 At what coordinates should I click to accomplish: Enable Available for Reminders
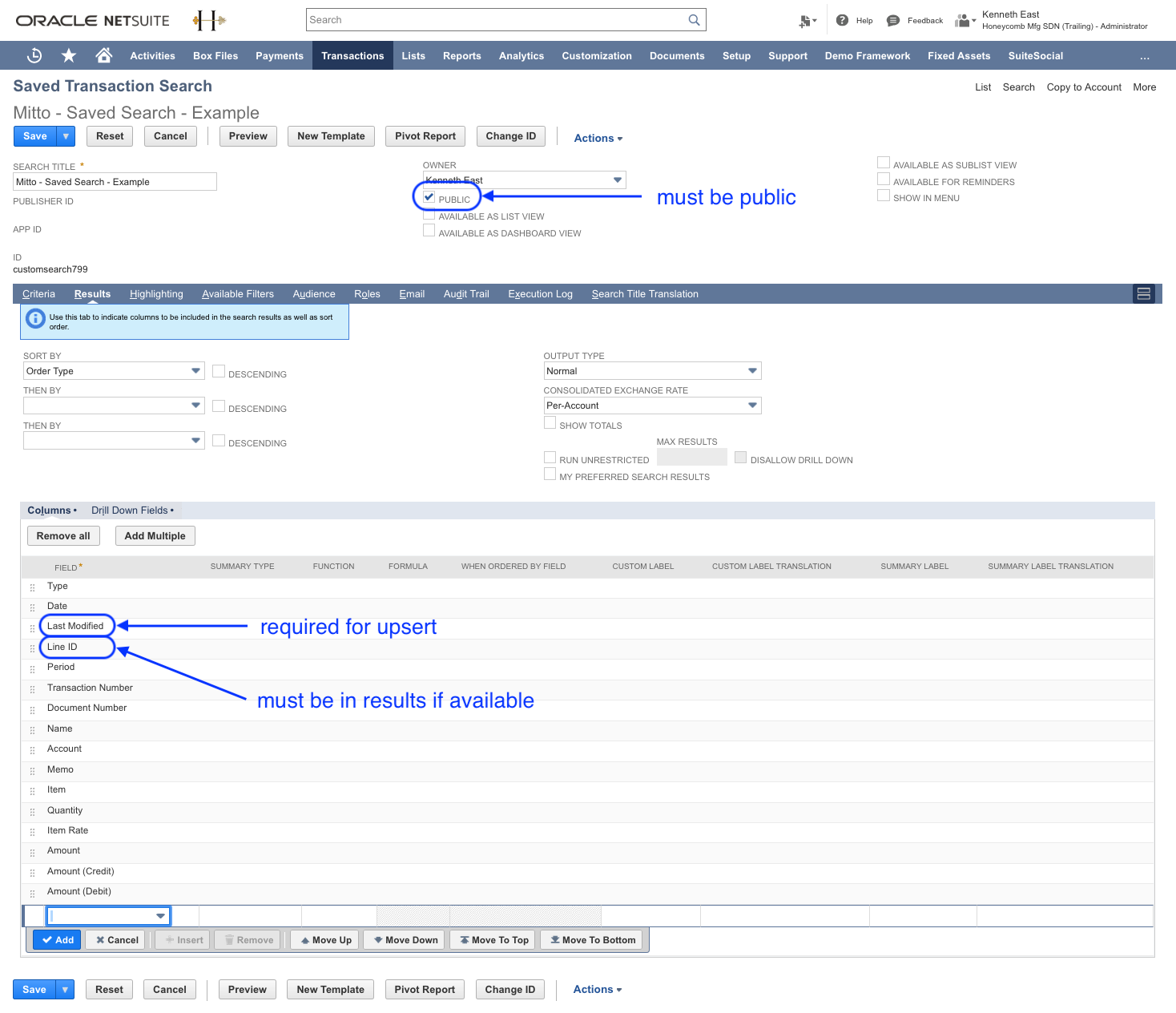coord(884,180)
